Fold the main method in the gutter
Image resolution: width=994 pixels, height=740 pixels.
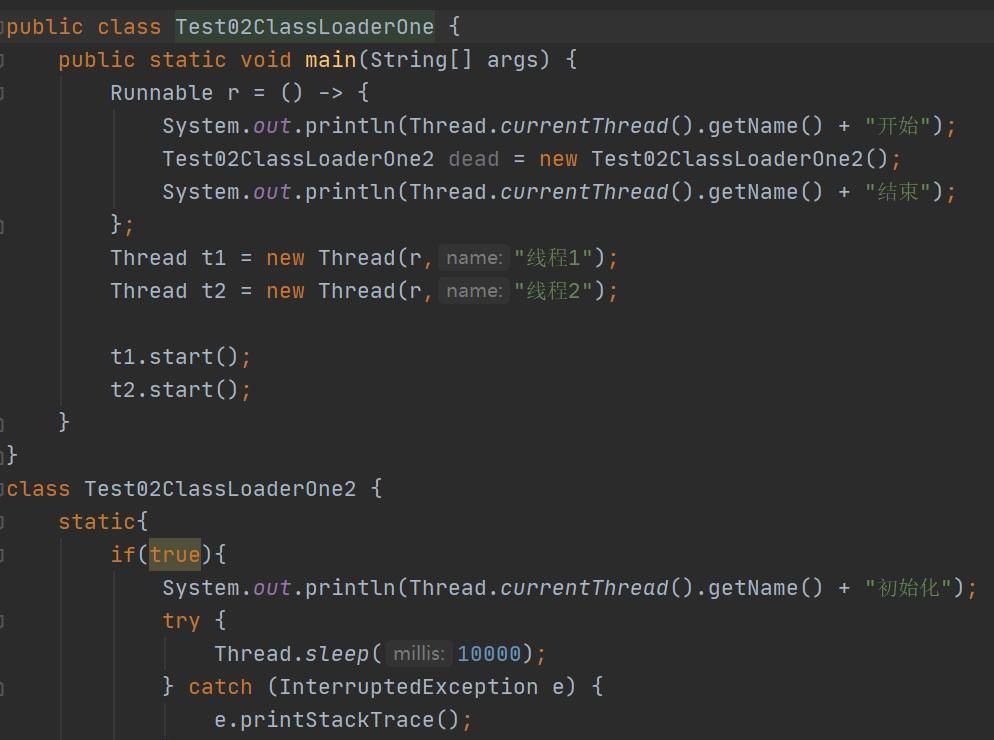[3, 60]
